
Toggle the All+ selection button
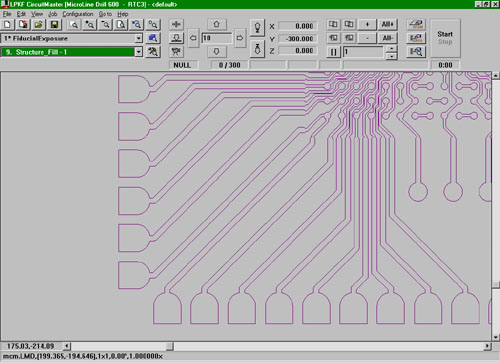pos(387,24)
